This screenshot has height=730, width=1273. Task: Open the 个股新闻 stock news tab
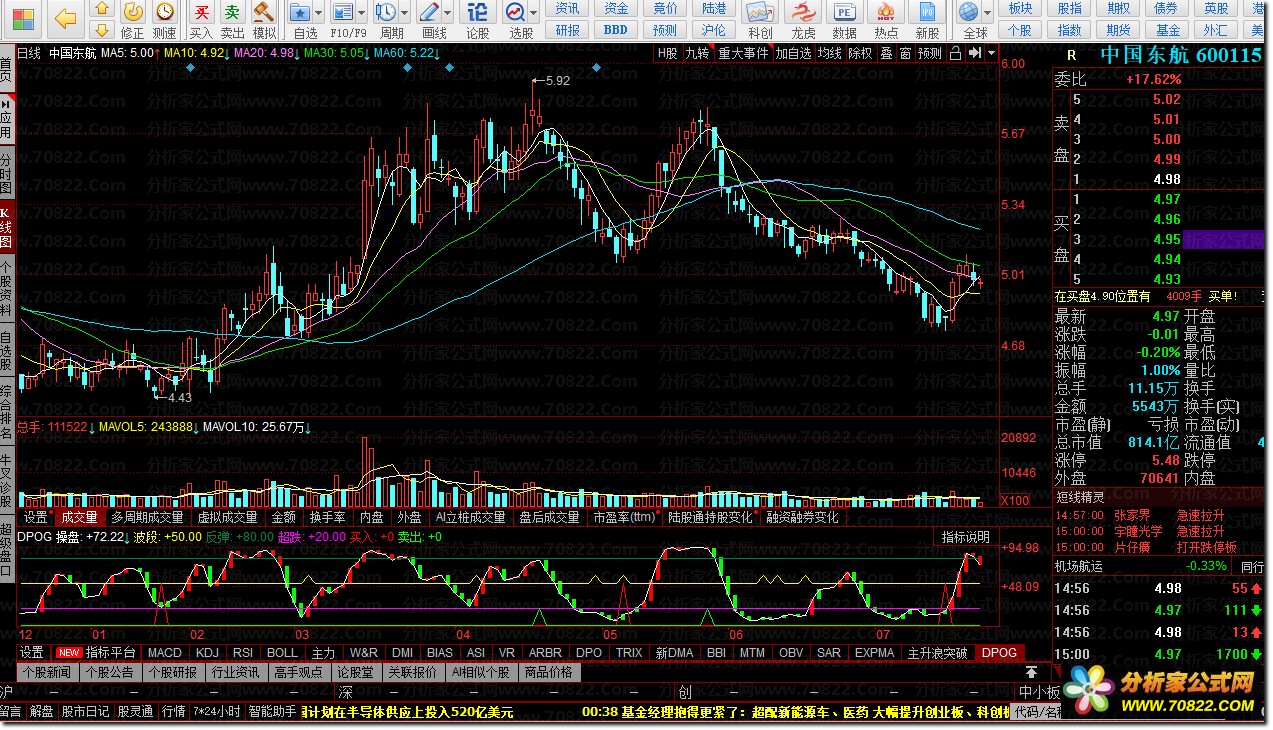[x=47, y=672]
